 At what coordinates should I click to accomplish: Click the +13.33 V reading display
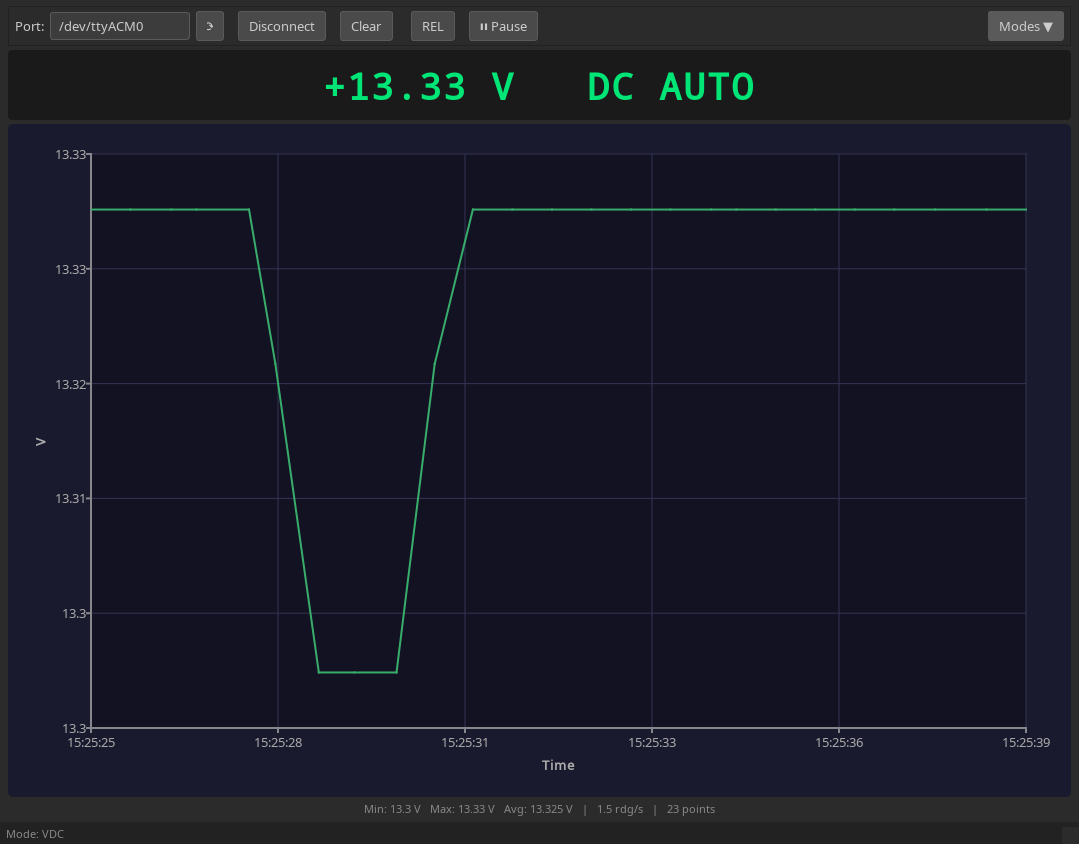(419, 87)
